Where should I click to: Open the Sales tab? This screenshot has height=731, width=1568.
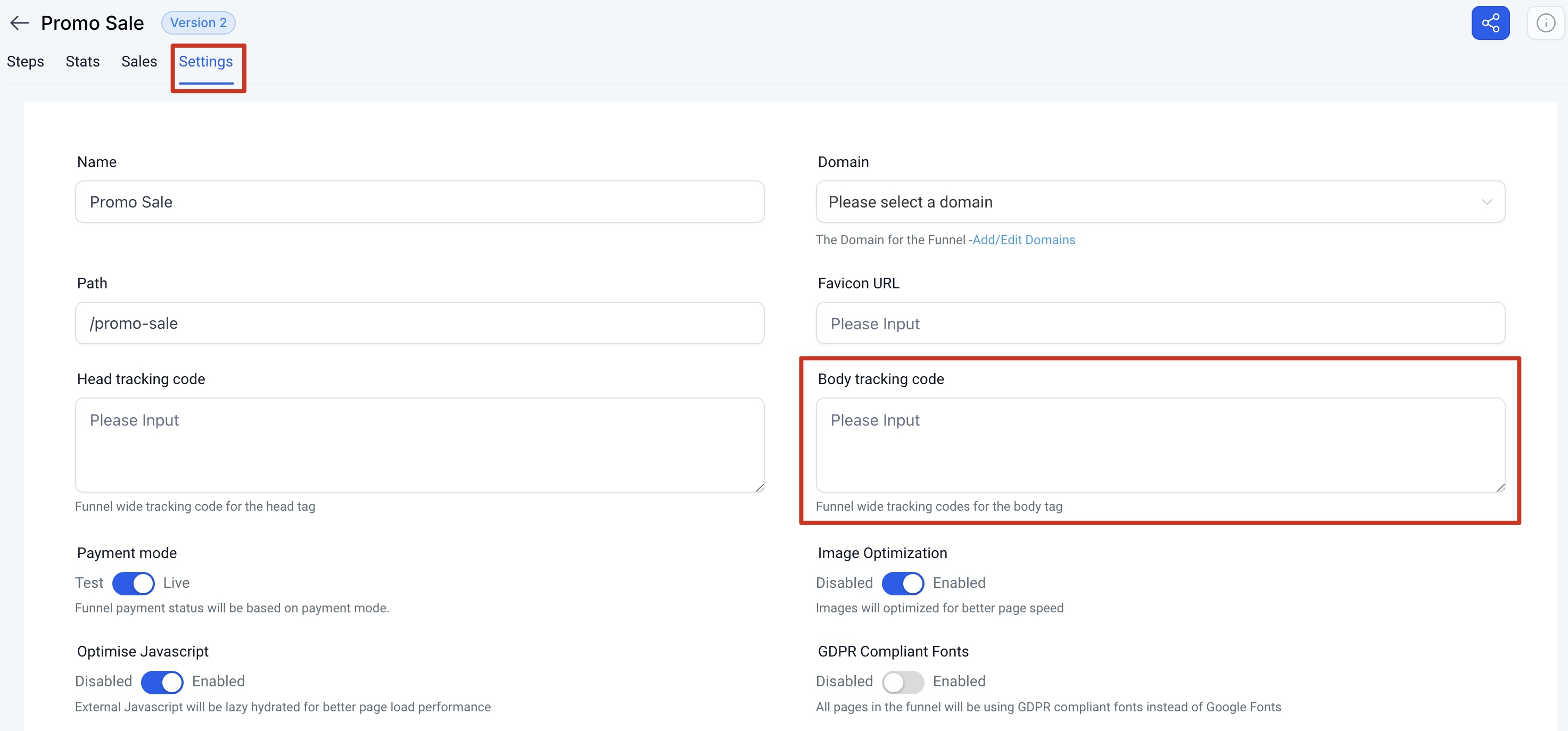click(x=139, y=62)
